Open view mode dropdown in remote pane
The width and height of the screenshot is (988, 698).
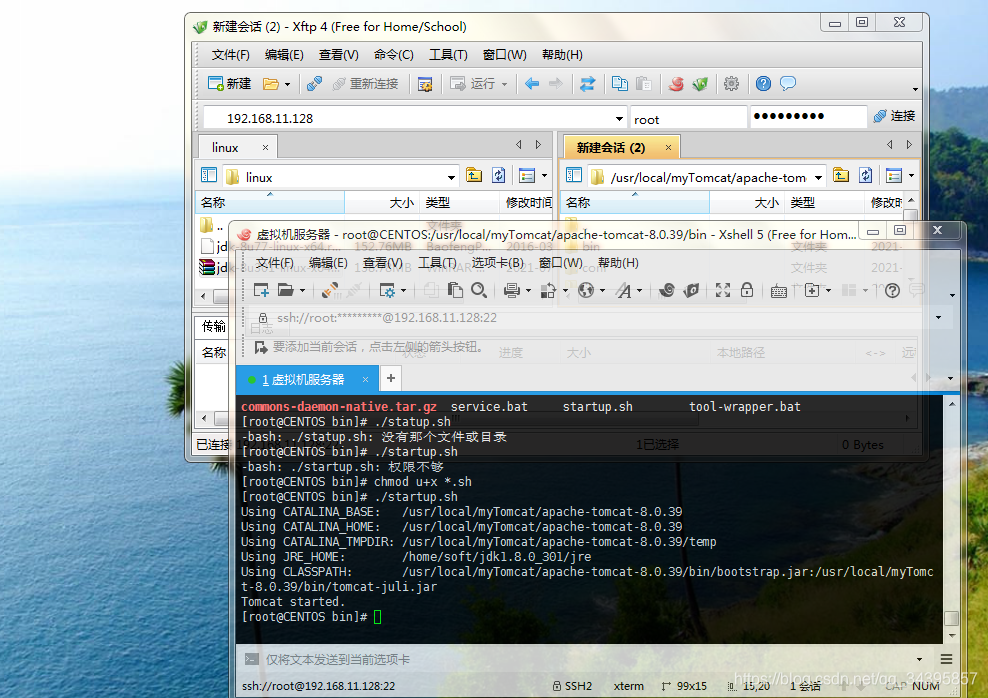(x=911, y=176)
